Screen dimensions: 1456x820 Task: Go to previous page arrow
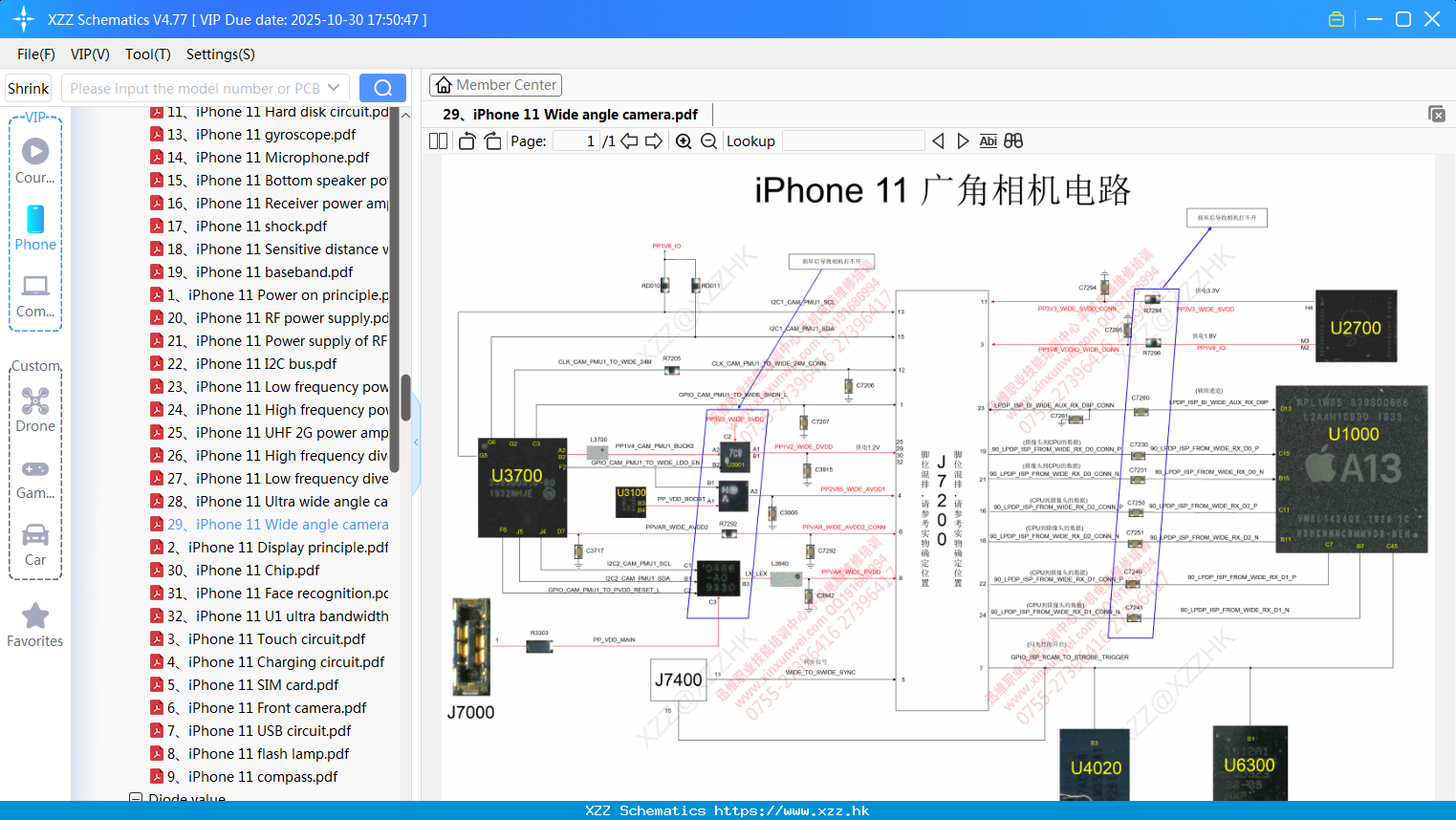tap(629, 141)
